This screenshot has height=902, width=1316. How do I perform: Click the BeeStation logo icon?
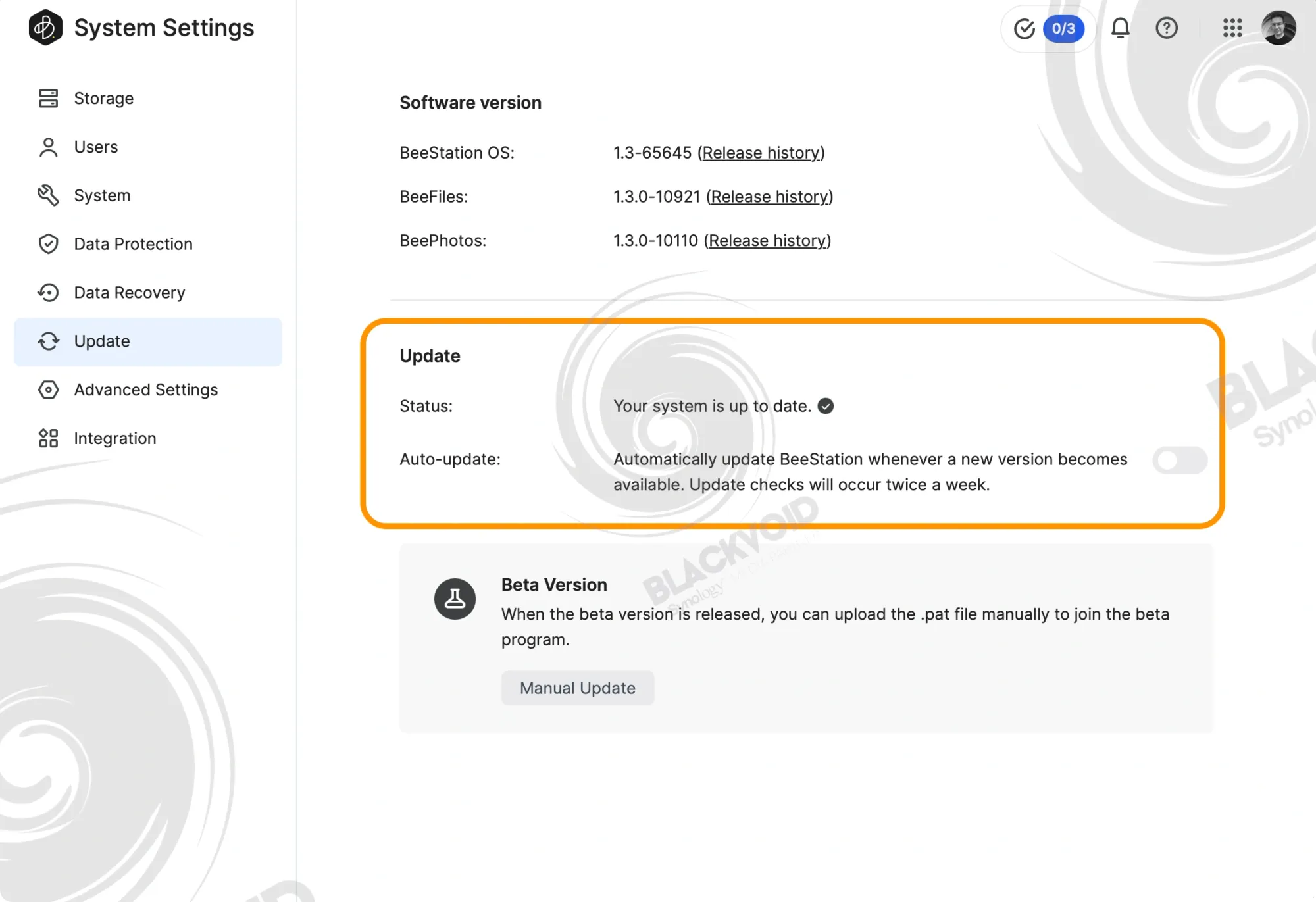45,28
